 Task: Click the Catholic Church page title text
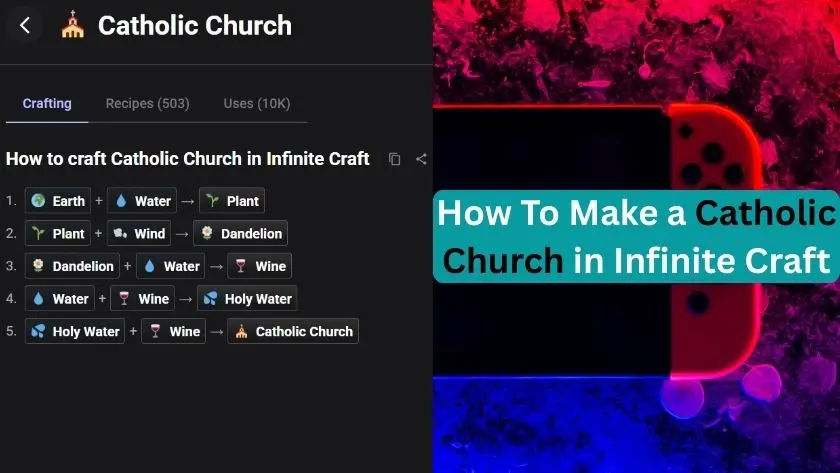tap(195, 26)
